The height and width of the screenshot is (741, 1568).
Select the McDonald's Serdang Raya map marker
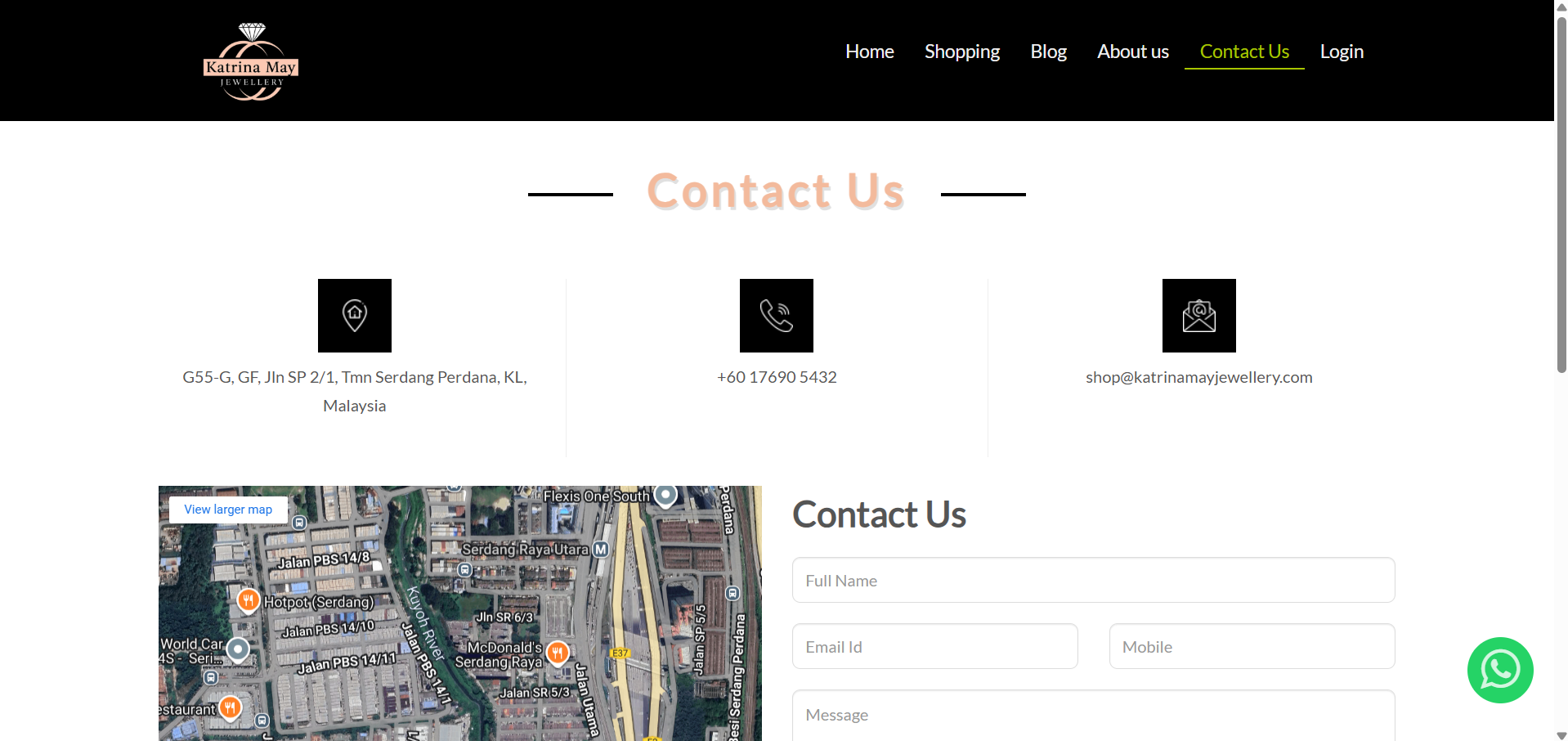(x=558, y=653)
